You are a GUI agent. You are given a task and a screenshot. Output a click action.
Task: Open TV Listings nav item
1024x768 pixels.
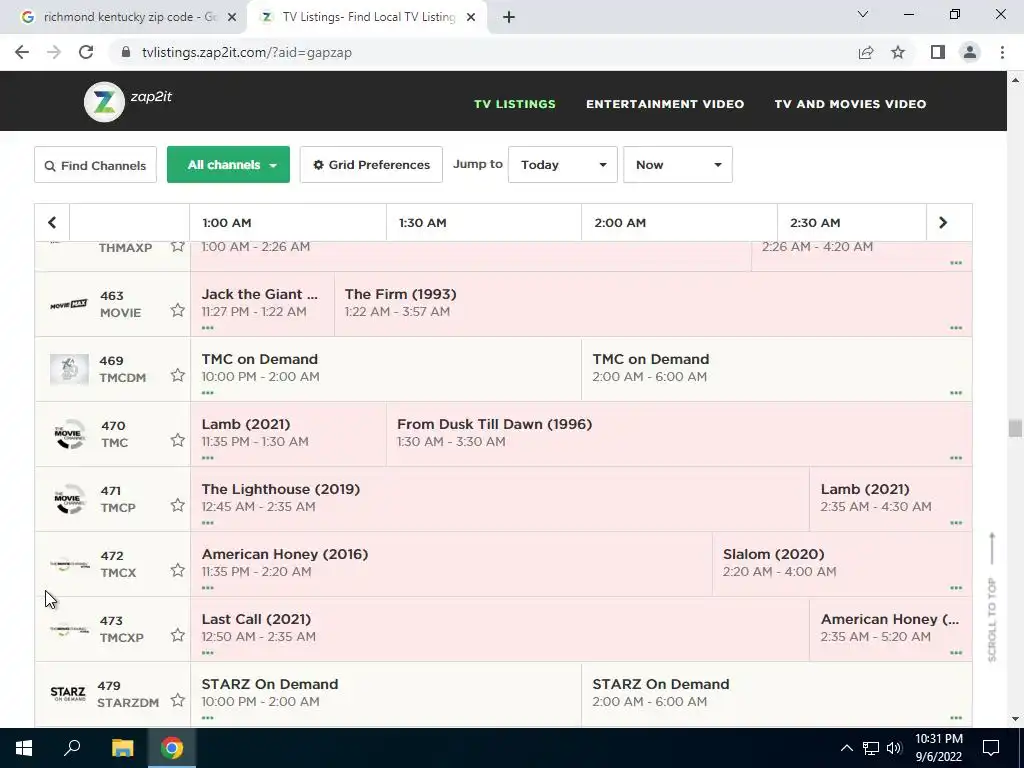coord(515,104)
